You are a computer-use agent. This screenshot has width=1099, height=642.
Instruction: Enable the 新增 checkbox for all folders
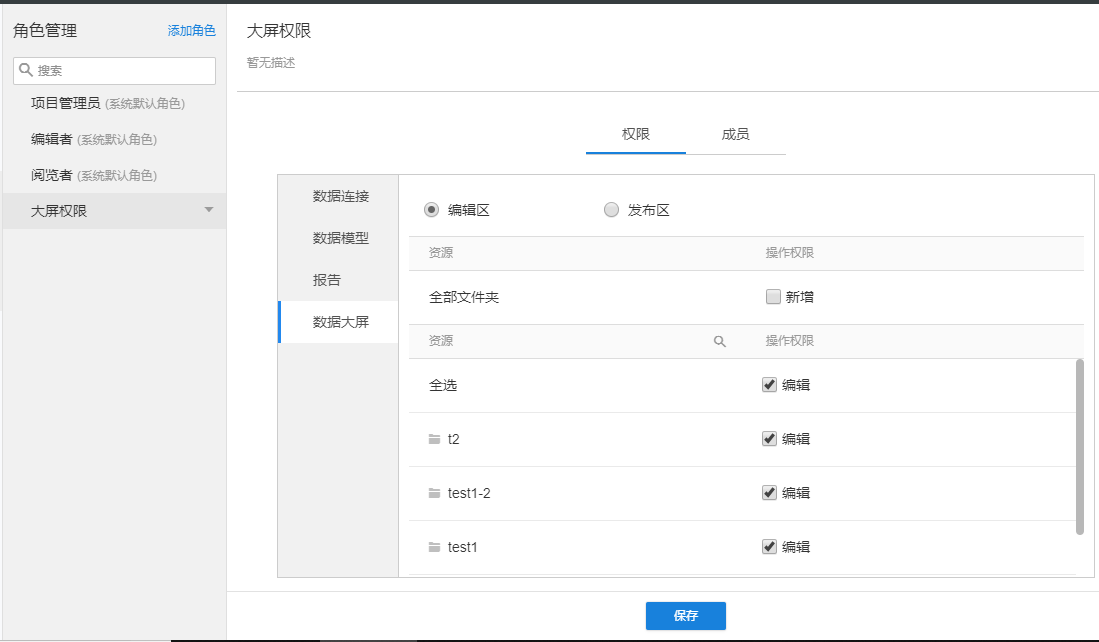(772, 297)
